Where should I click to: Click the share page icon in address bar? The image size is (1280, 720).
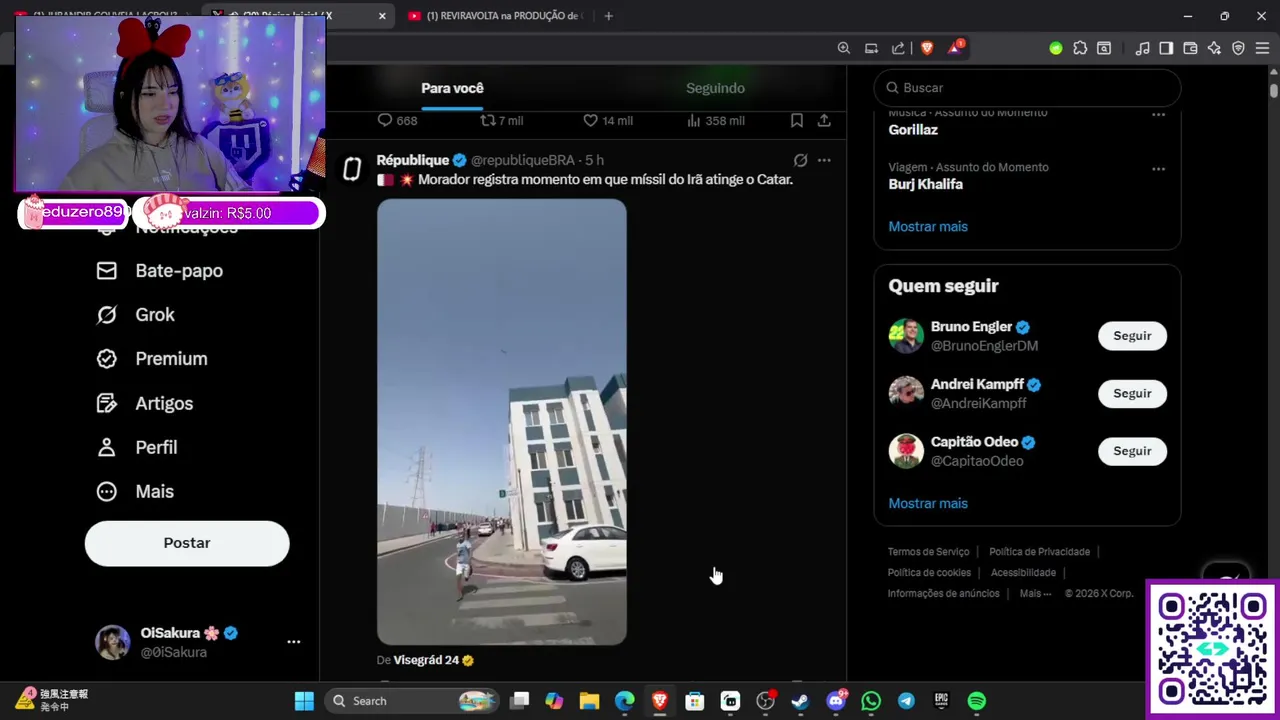coord(898,48)
